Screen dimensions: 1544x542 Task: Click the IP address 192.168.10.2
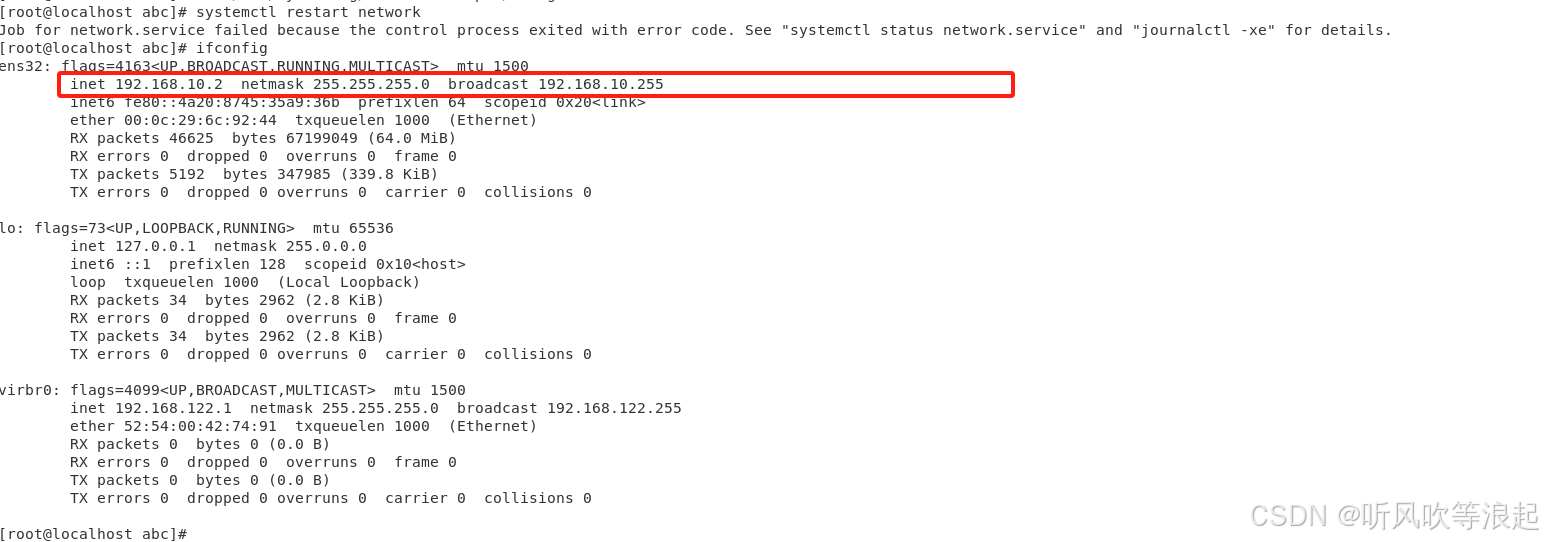pyautogui.click(x=169, y=84)
